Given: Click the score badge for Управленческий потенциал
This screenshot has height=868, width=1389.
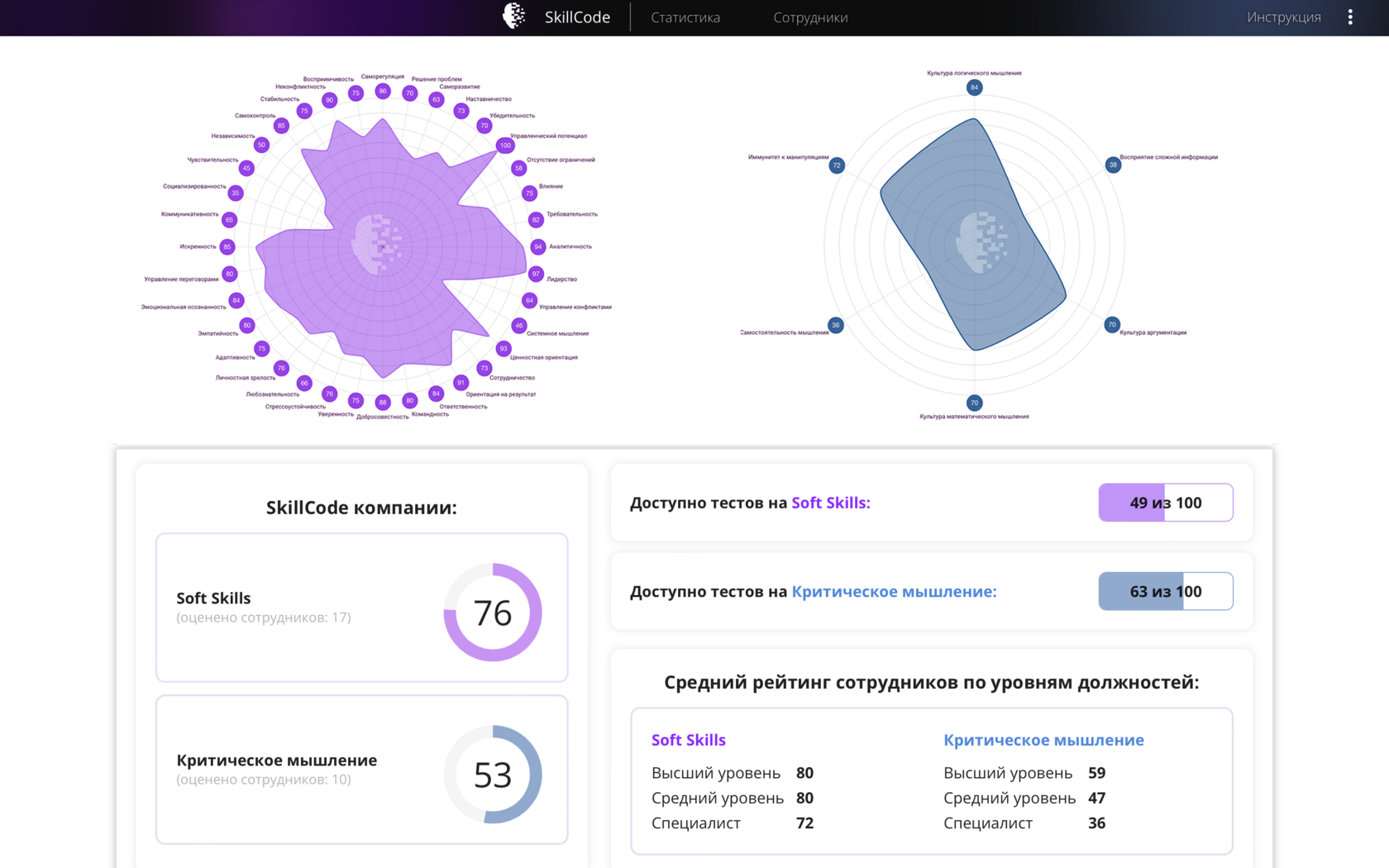Looking at the screenshot, I should [x=505, y=145].
